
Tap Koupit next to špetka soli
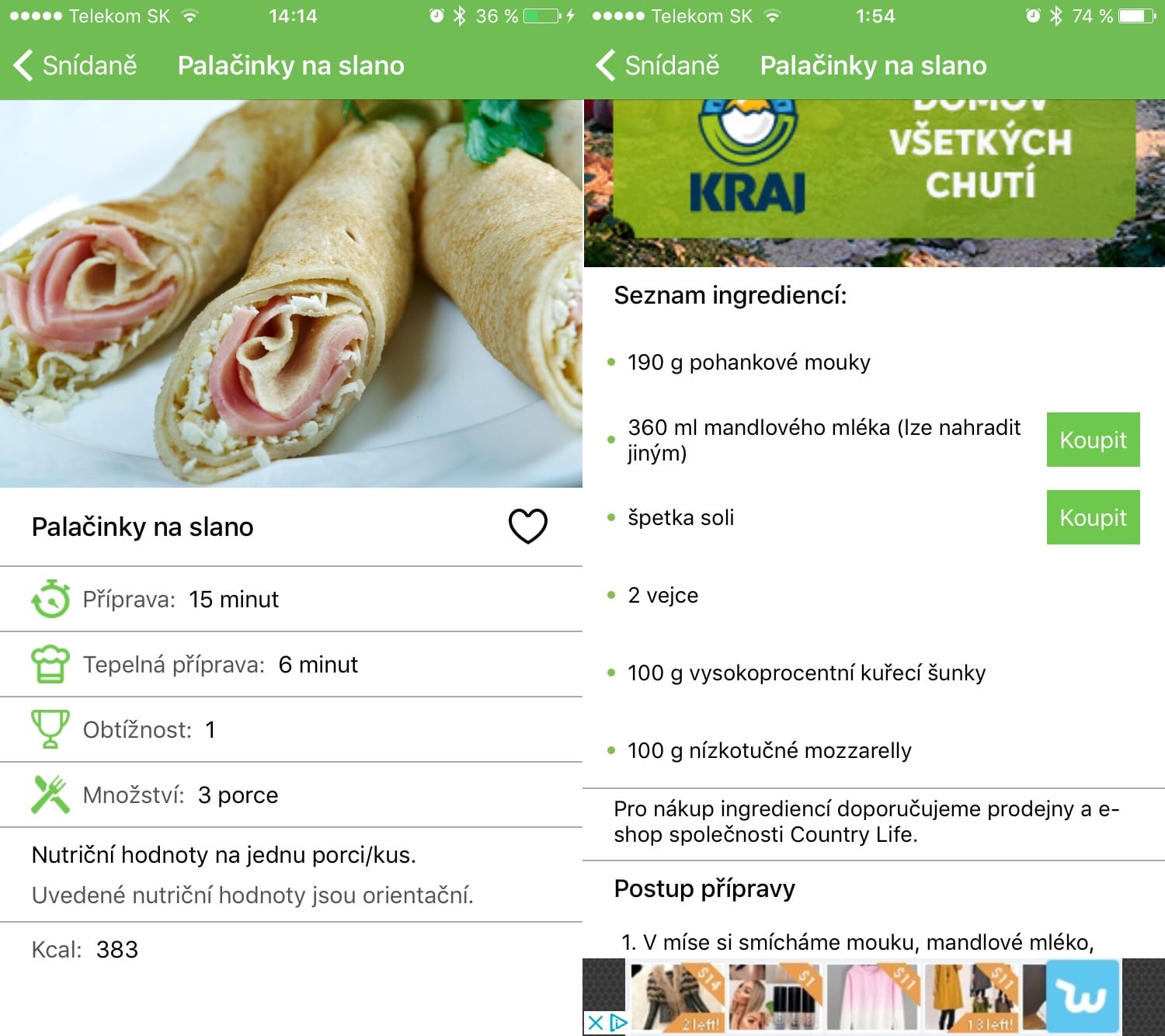pyautogui.click(x=1093, y=517)
